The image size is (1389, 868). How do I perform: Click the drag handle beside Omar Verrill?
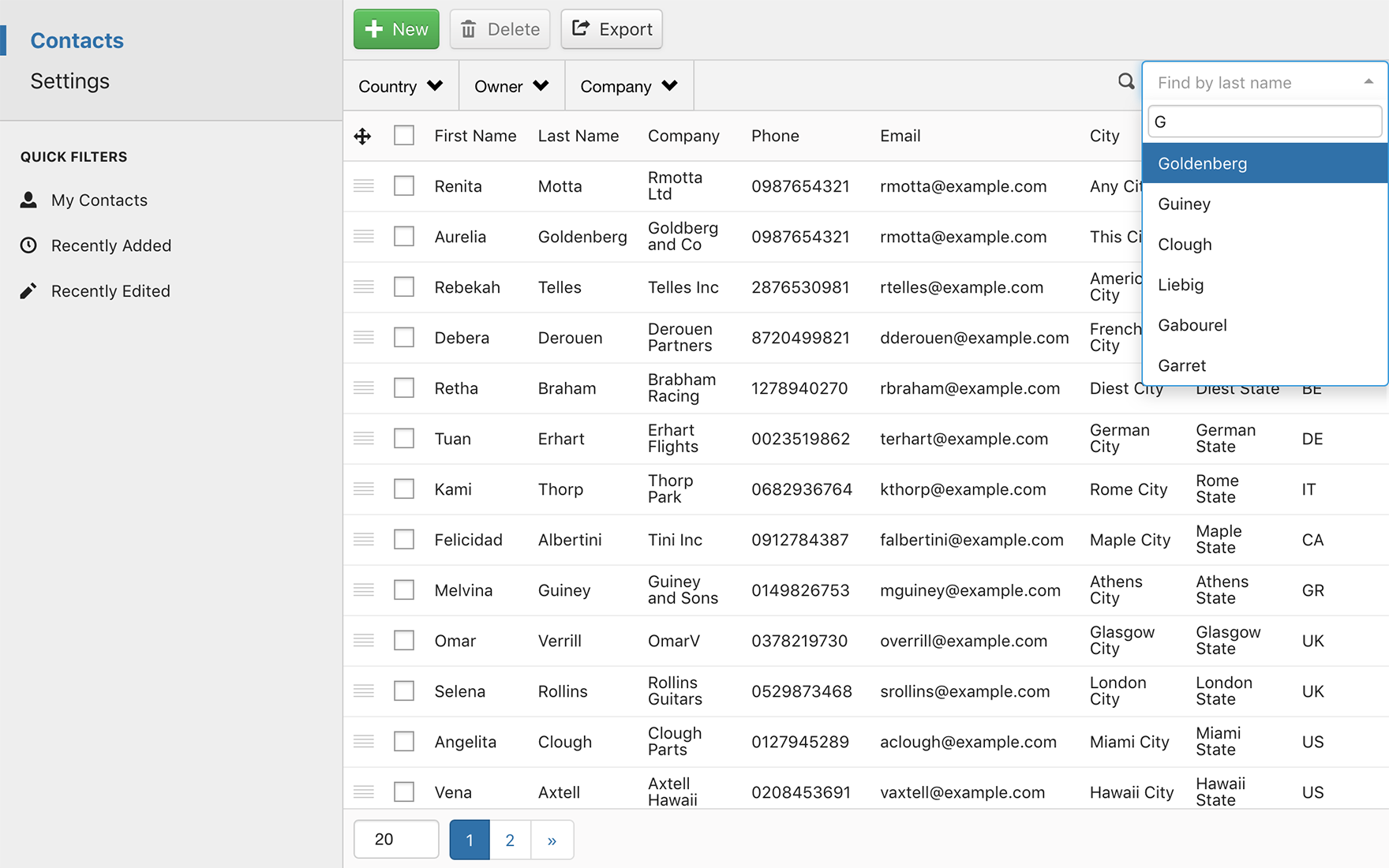point(363,641)
